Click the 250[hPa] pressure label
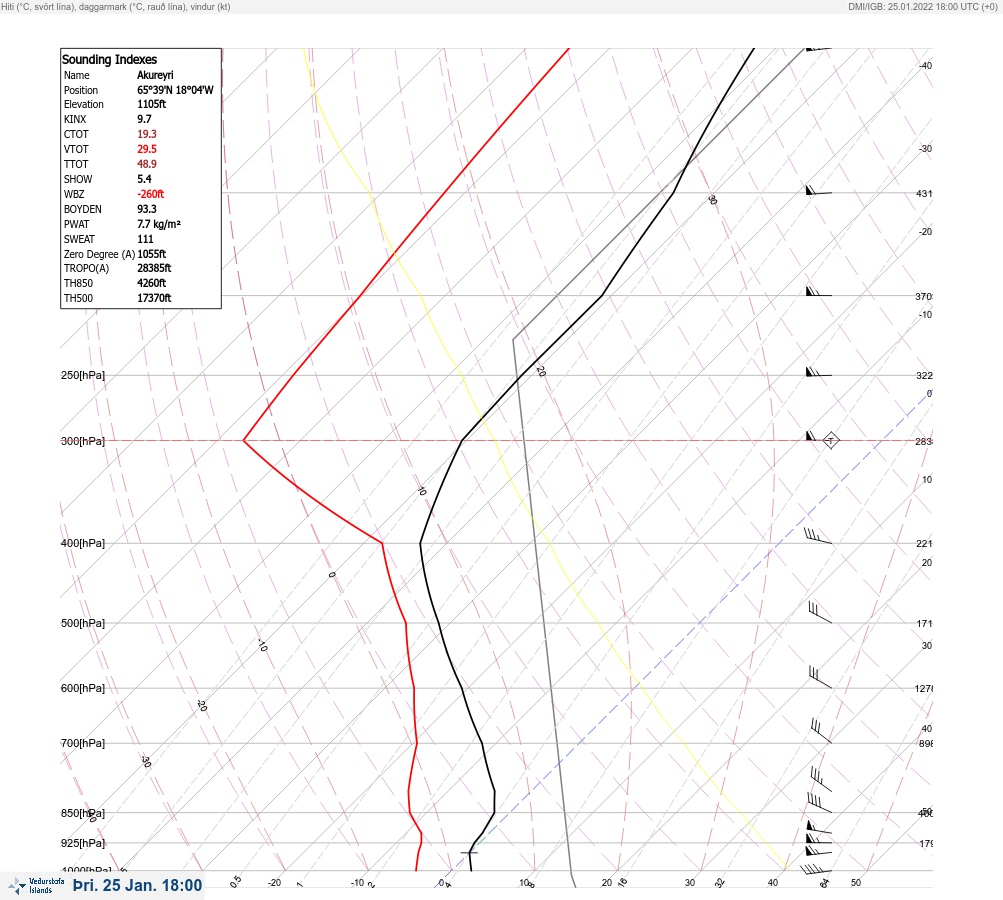Screen dimensions: 1003x900 pyautogui.click(x=83, y=375)
